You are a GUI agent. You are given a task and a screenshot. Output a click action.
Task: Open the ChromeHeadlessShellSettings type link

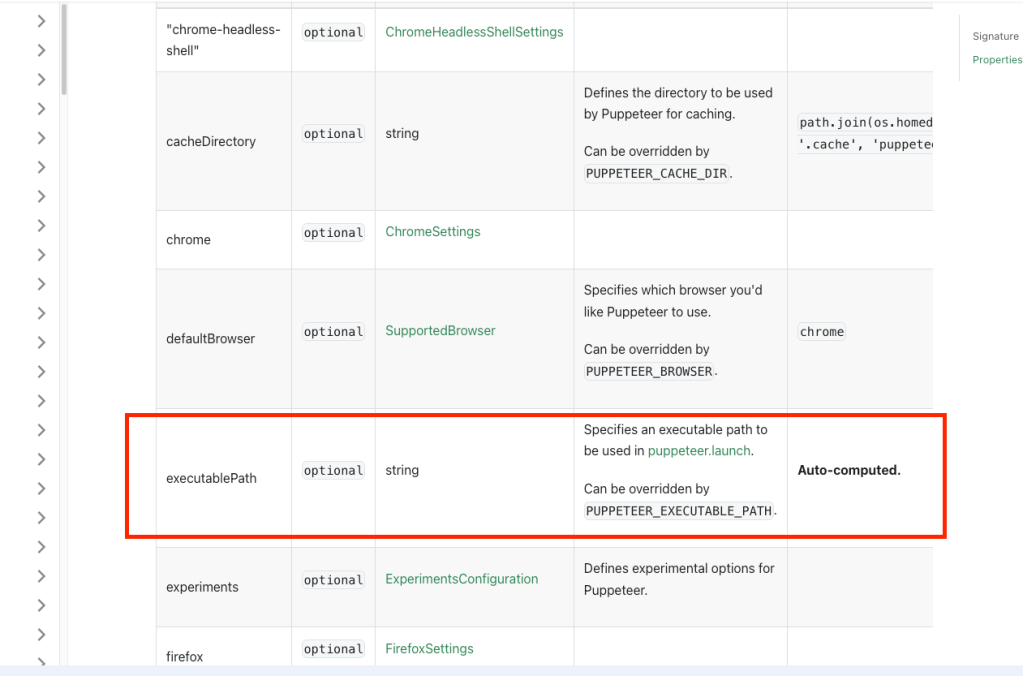(x=474, y=32)
